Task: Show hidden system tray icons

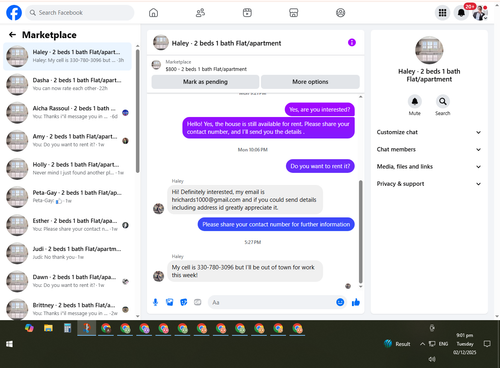Action: pyautogui.click(x=422, y=344)
